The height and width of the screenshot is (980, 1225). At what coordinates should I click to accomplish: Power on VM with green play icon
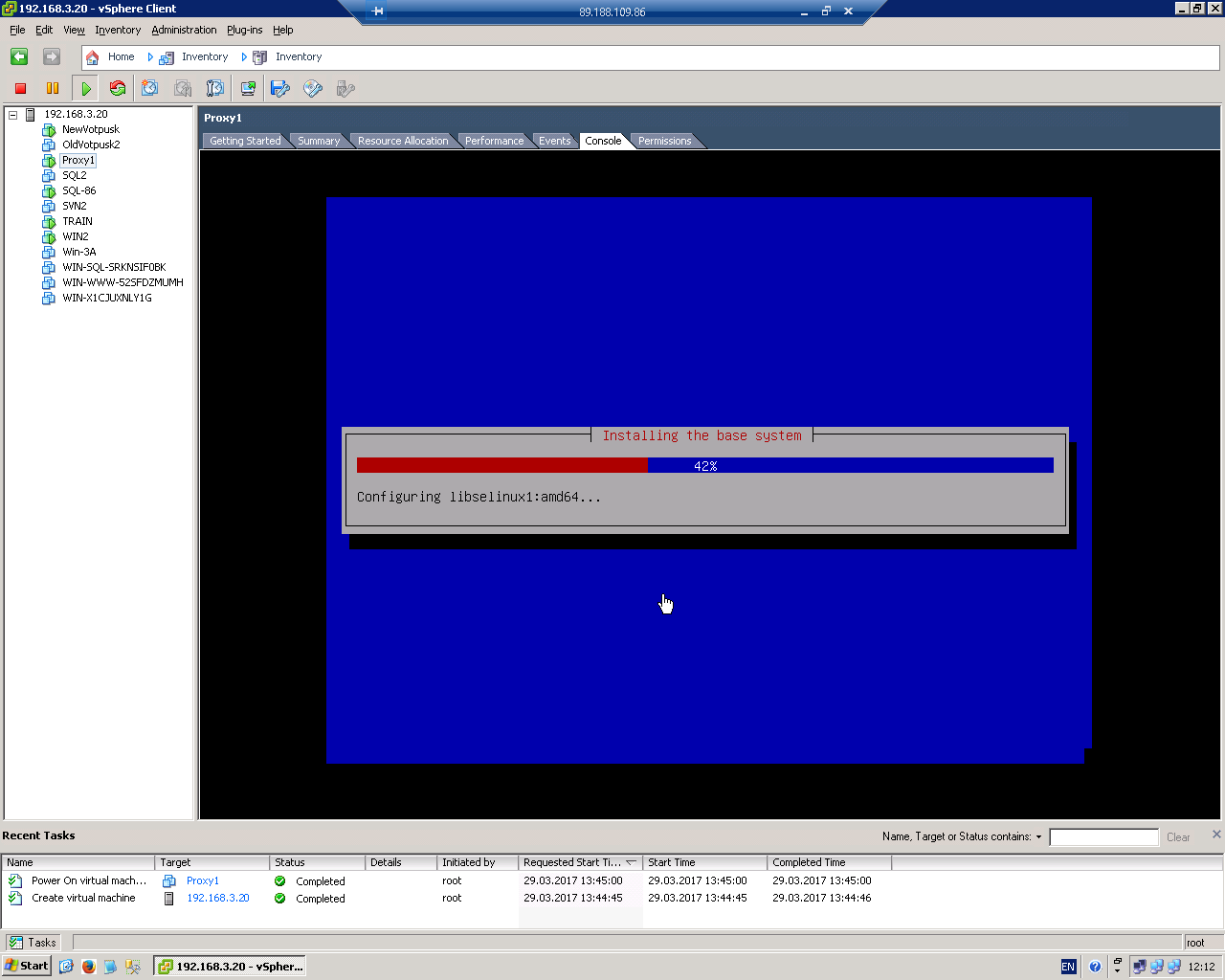coord(86,89)
